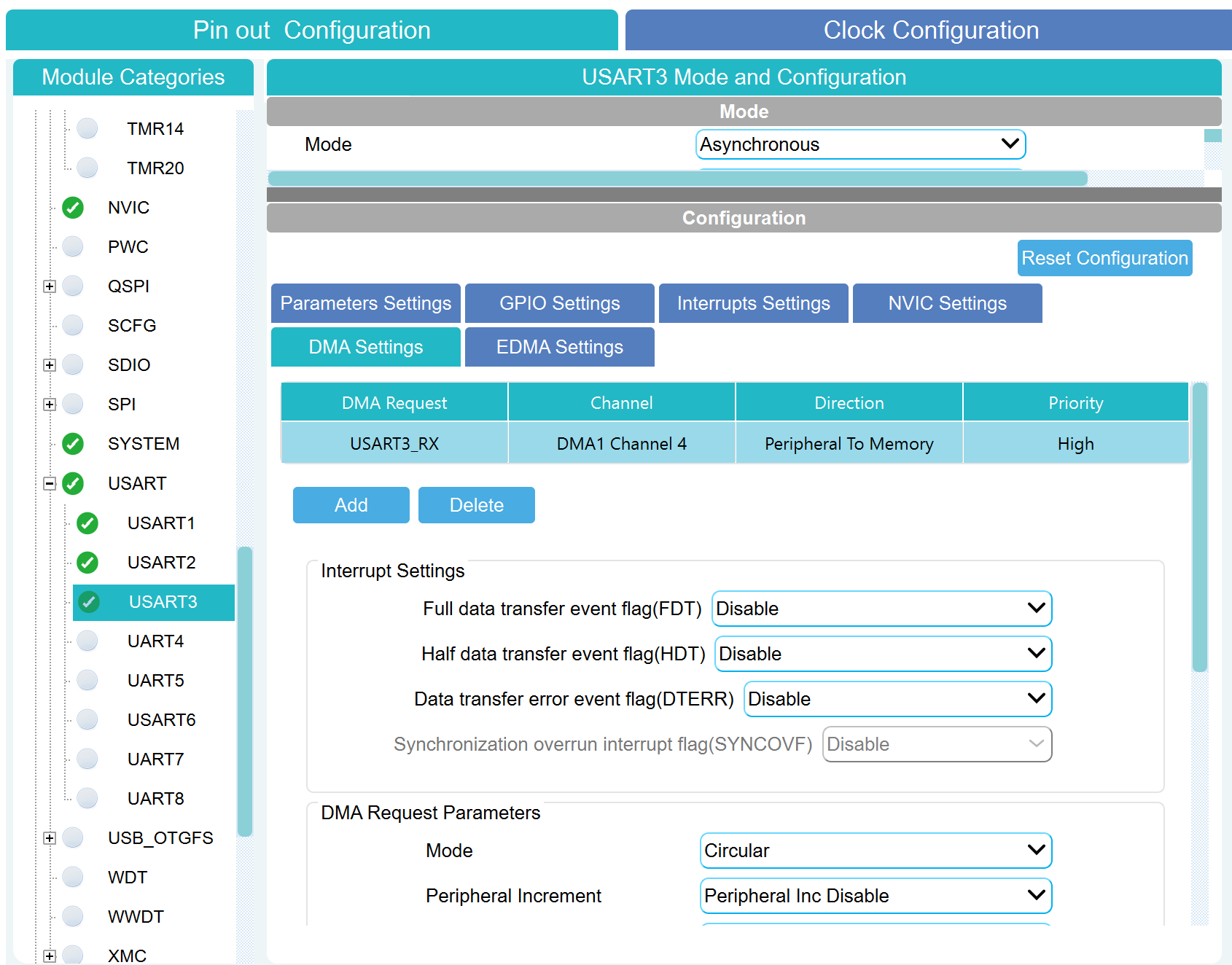Click the grey status circle beside SCFG
Screen dimensions: 1232x965
pos(73,326)
